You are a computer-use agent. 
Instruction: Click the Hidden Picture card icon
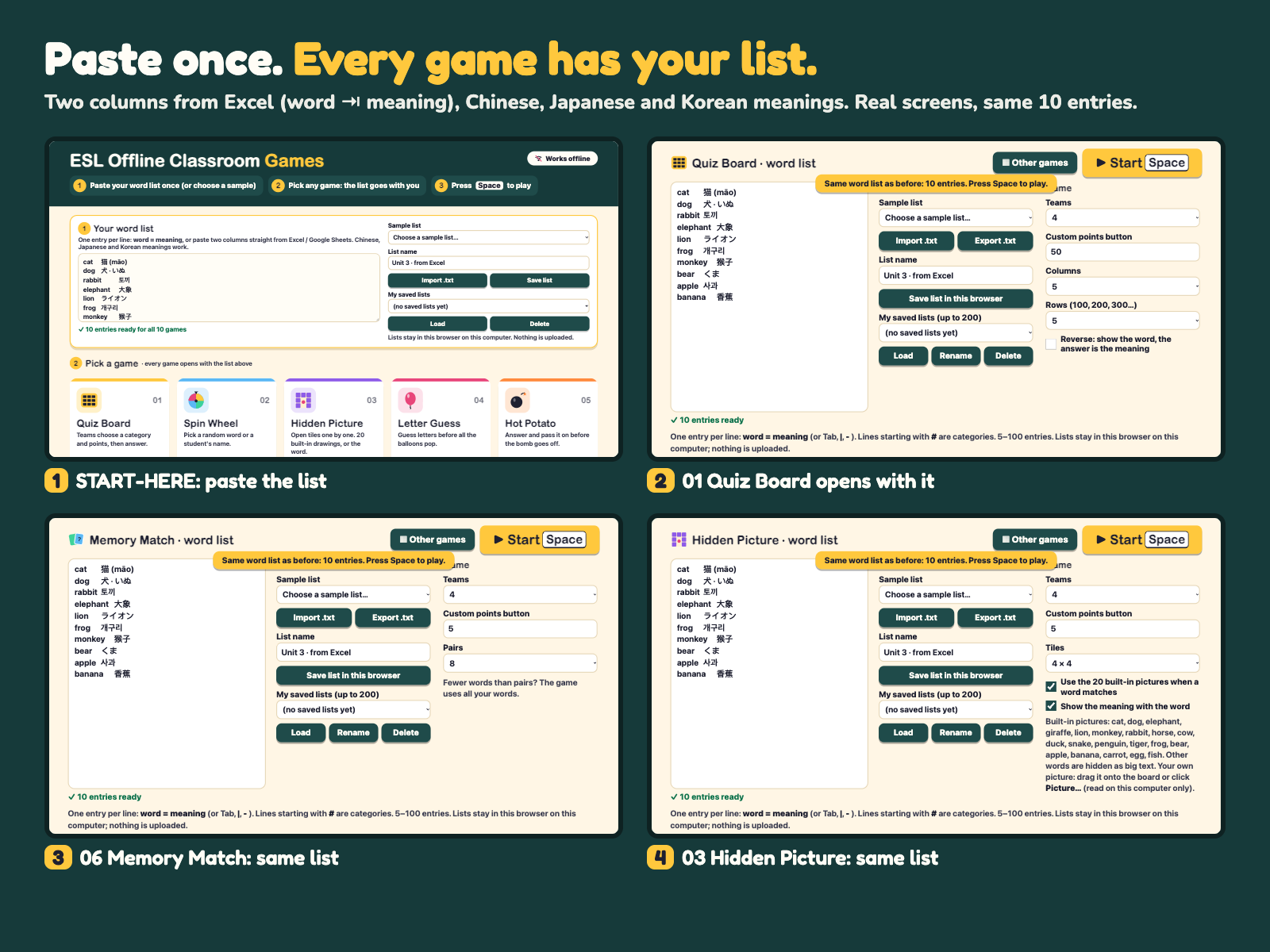[x=303, y=401]
